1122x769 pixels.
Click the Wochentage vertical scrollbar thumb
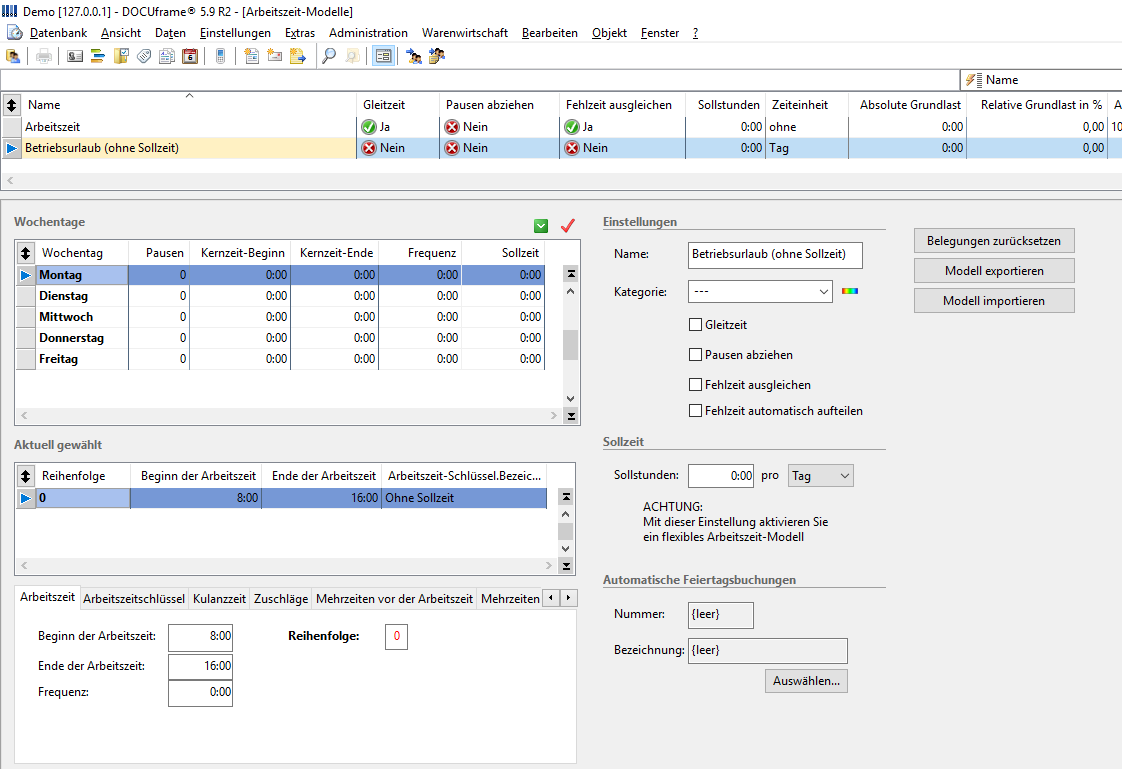pyautogui.click(x=570, y=345)
